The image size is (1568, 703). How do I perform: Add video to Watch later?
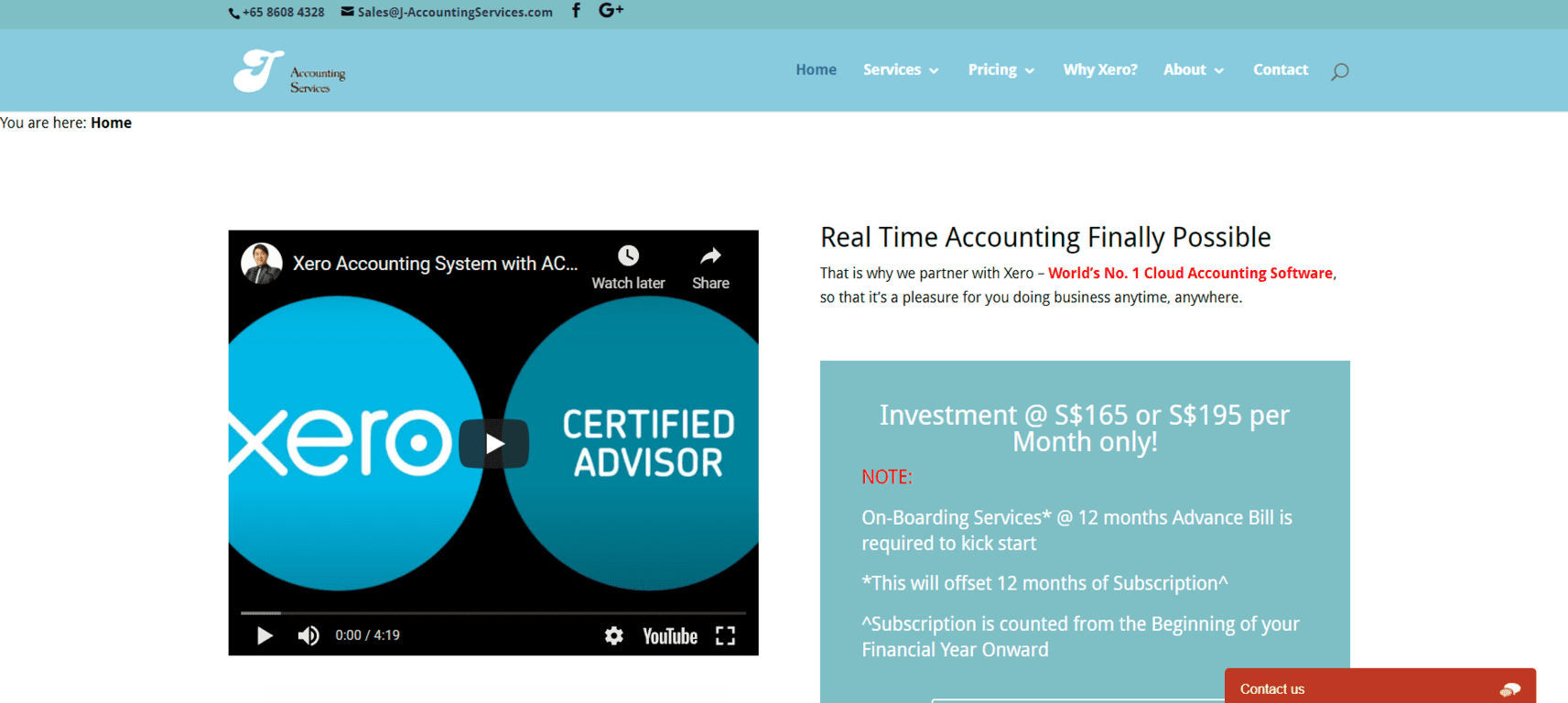point(628,267)
